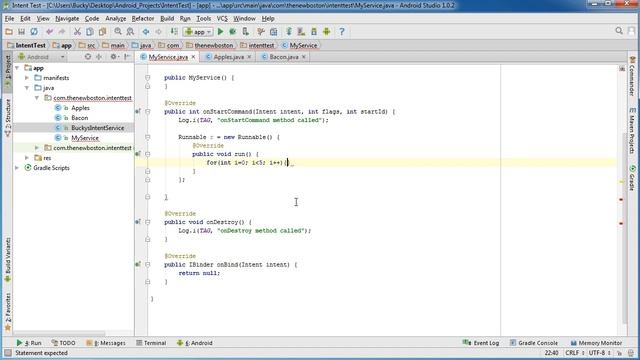Click the hide project panel icon
The width and height of the screenshot is (640, 360).
pos(127,57)
